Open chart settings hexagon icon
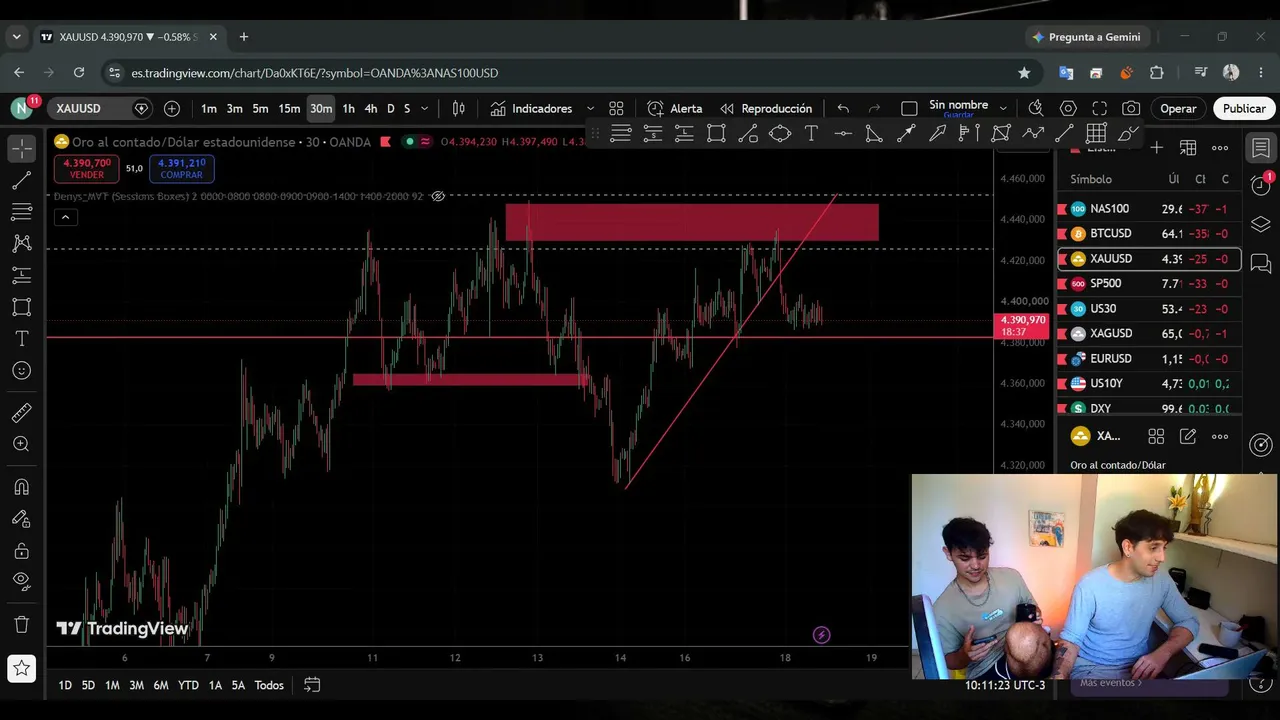The height and width of the screenshot is (720, 1280). pos(1068,108)
